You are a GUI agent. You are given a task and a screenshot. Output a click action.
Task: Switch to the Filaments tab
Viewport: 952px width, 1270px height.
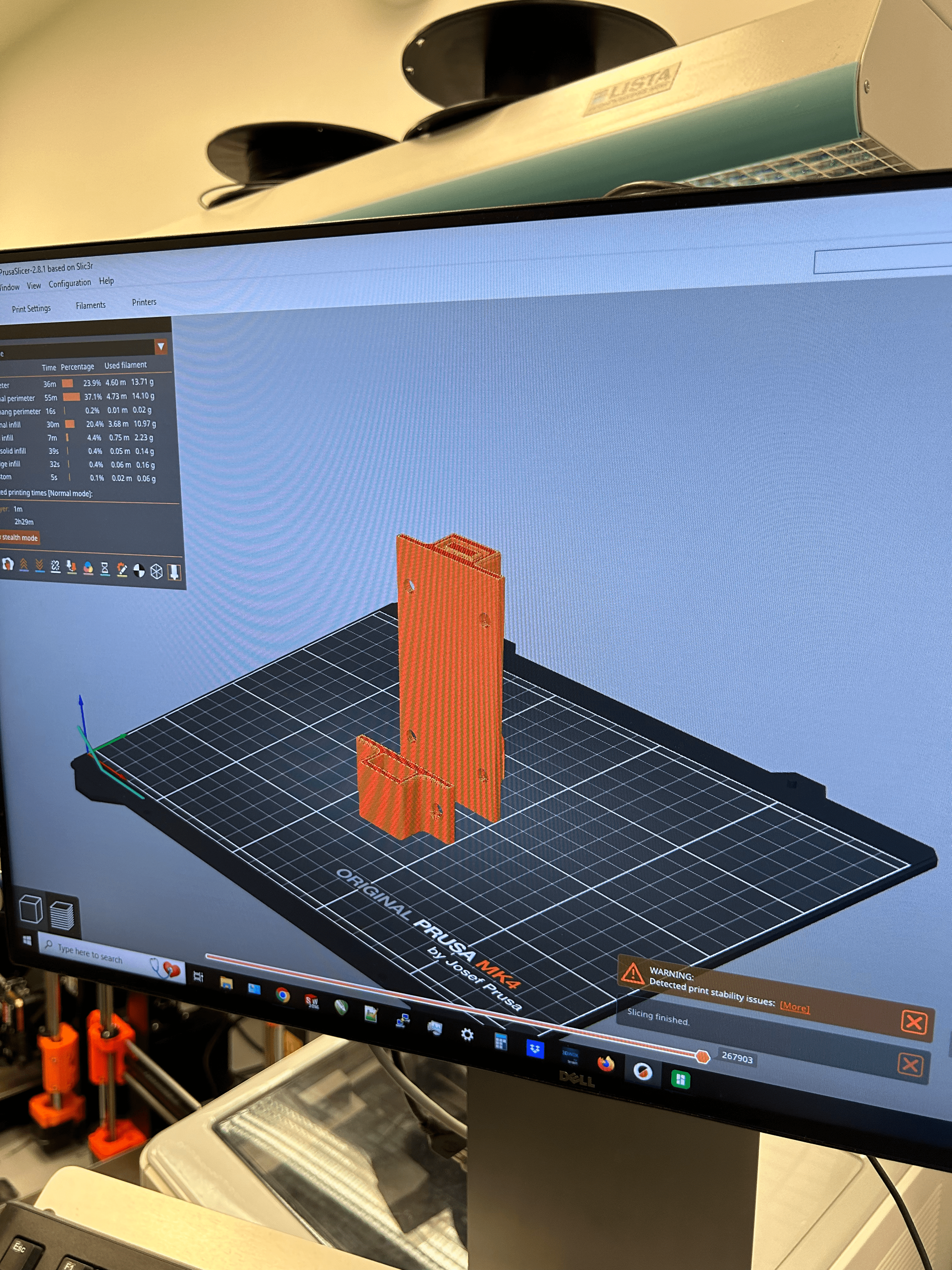point(91,306)
